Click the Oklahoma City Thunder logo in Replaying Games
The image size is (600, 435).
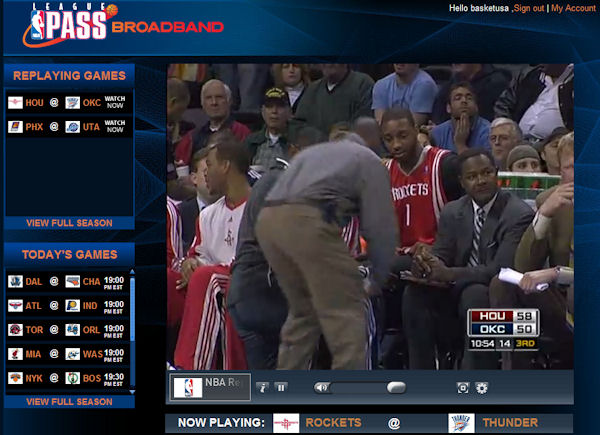[x=72, y=103]
